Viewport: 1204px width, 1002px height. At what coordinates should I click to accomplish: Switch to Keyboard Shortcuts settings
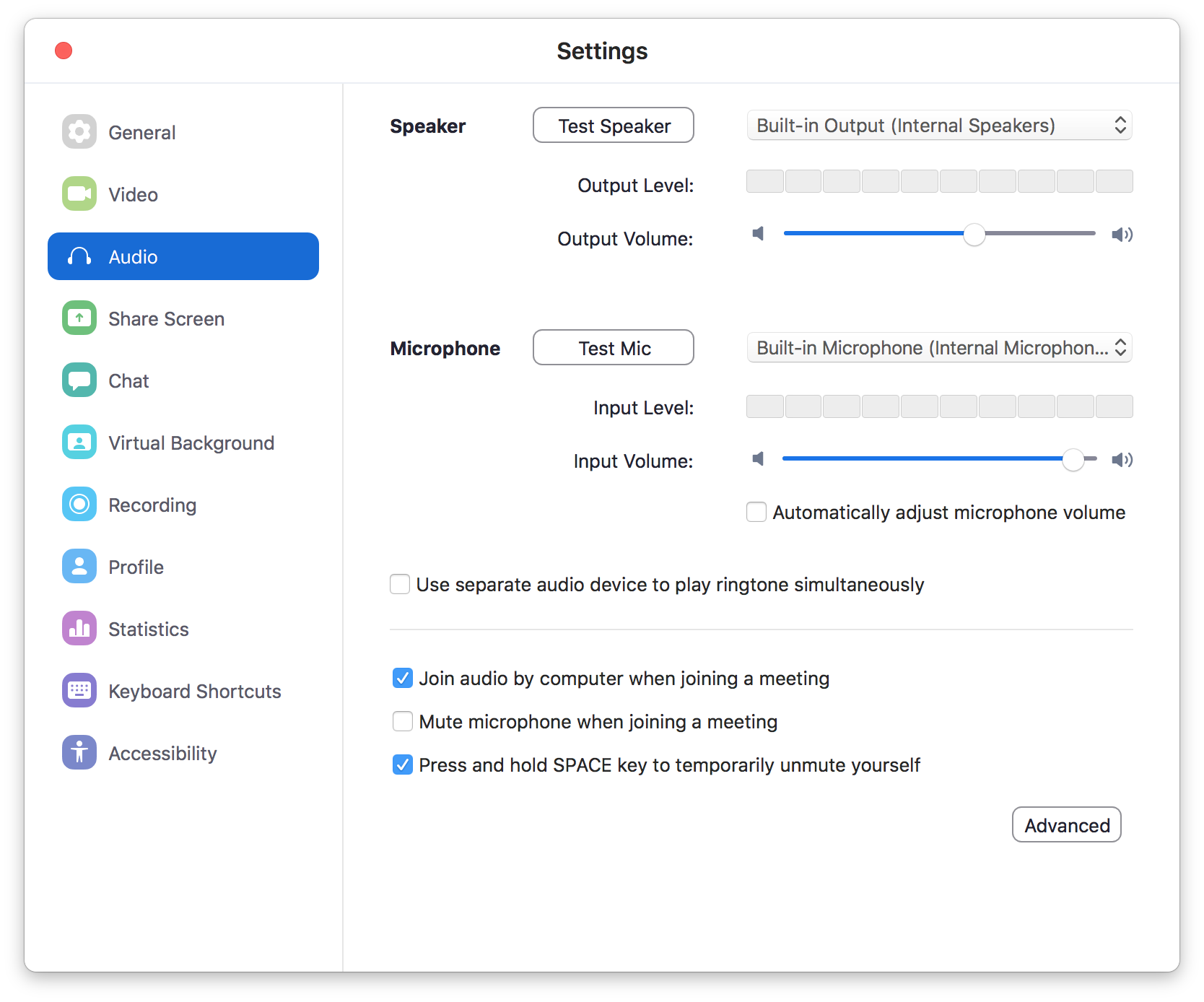pyautogui.click(x=79, y=690)
